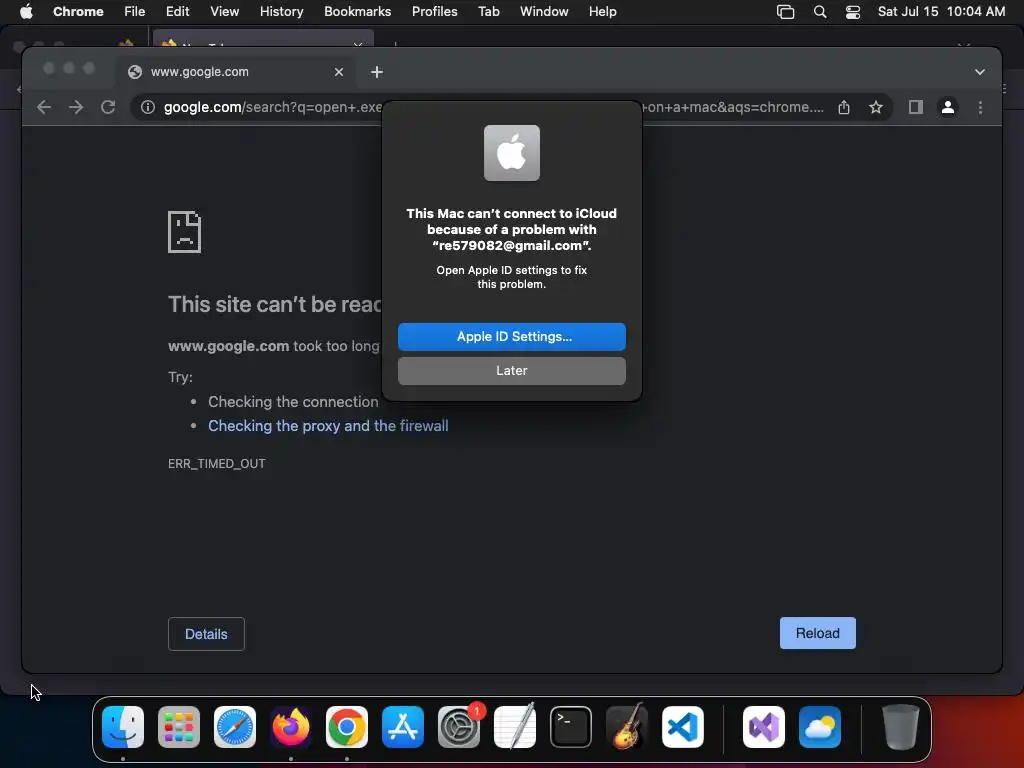Click the ERR_TIMED_OUT text

click(217, 464)
